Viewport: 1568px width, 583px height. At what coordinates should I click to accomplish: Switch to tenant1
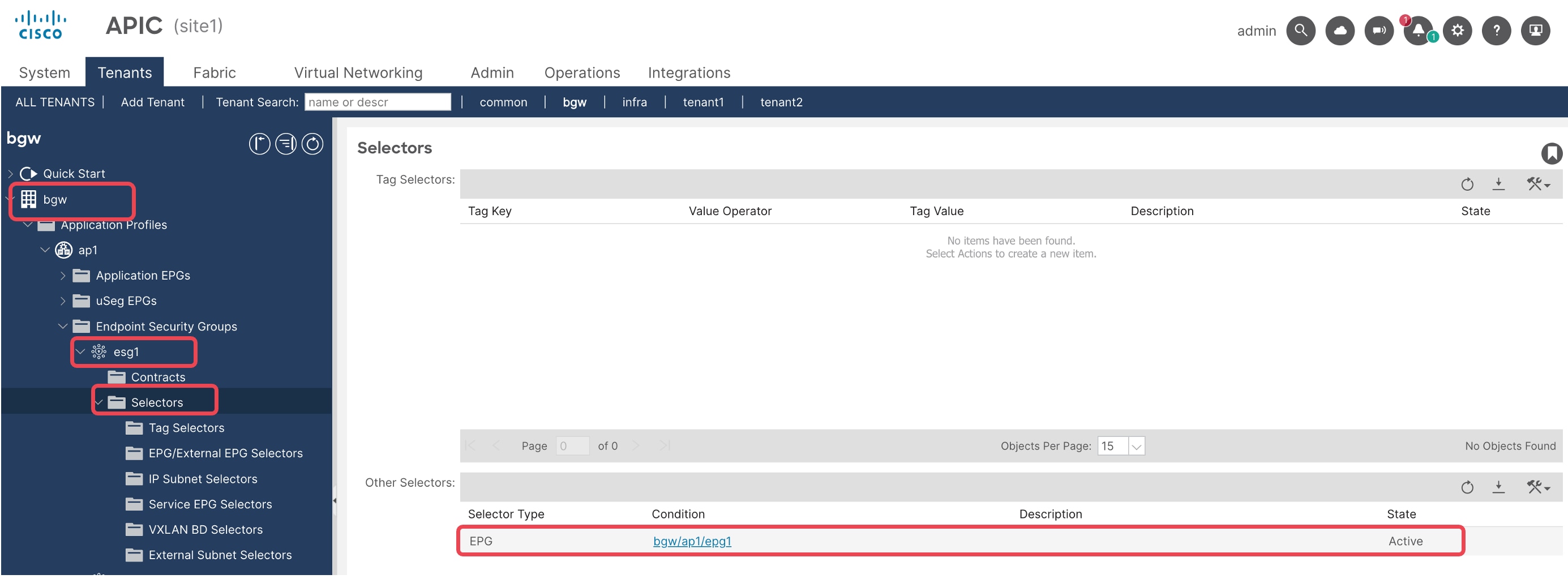click(x=703, y=102)
